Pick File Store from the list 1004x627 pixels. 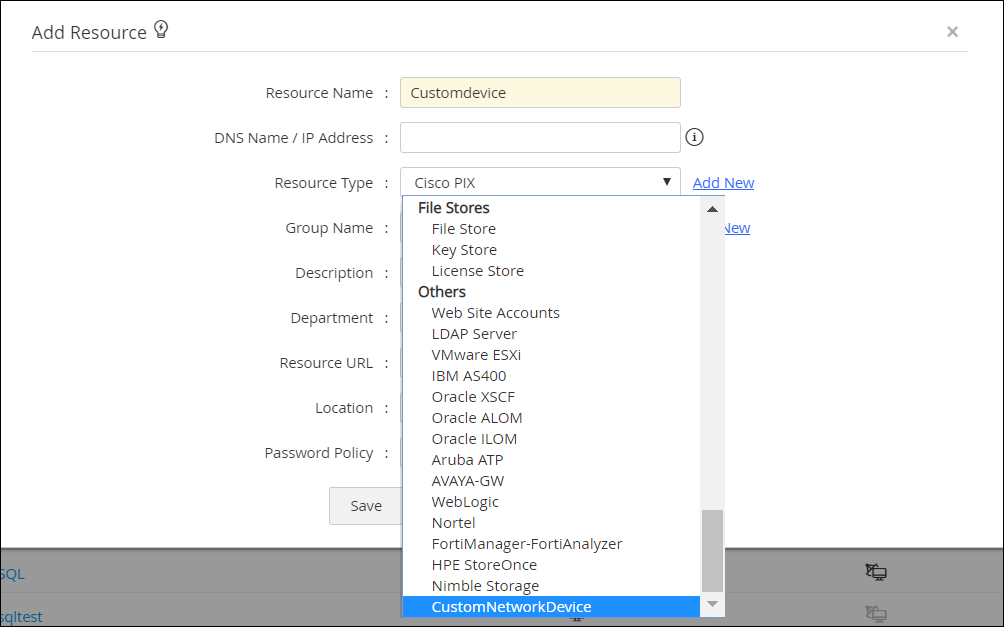(x=463, y=229)
